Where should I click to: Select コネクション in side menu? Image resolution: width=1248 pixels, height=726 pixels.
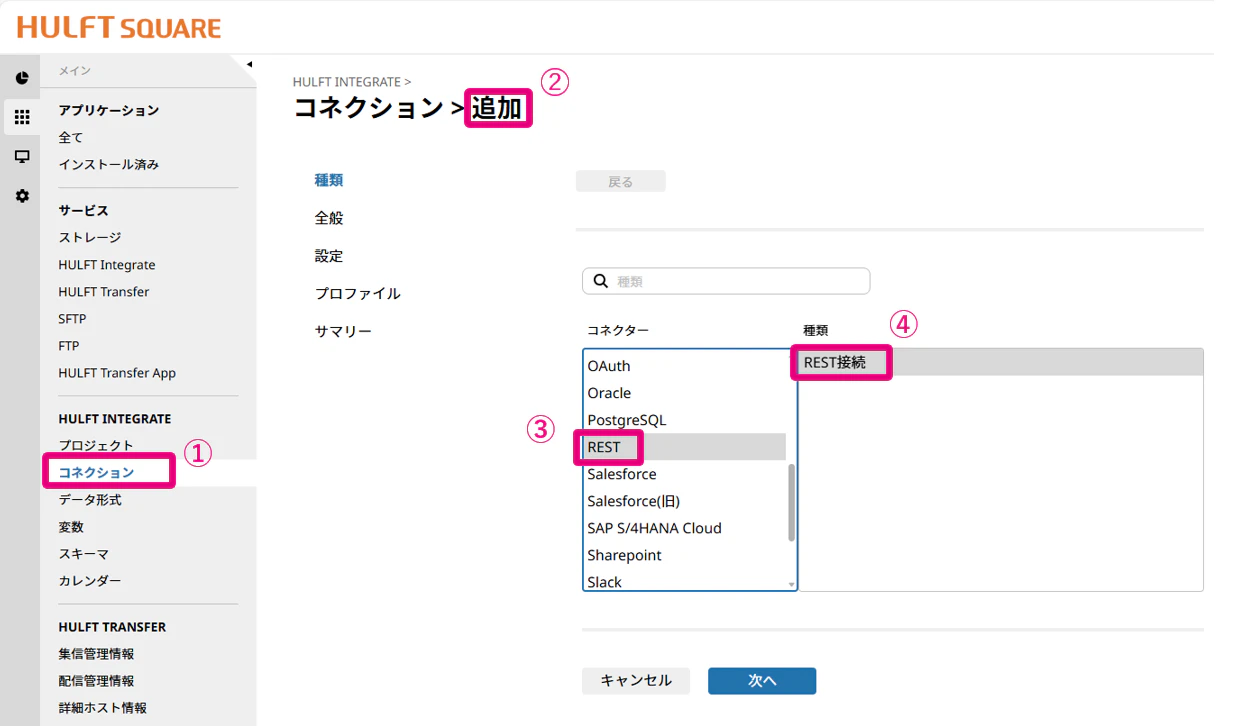click(x=96, y=472)
